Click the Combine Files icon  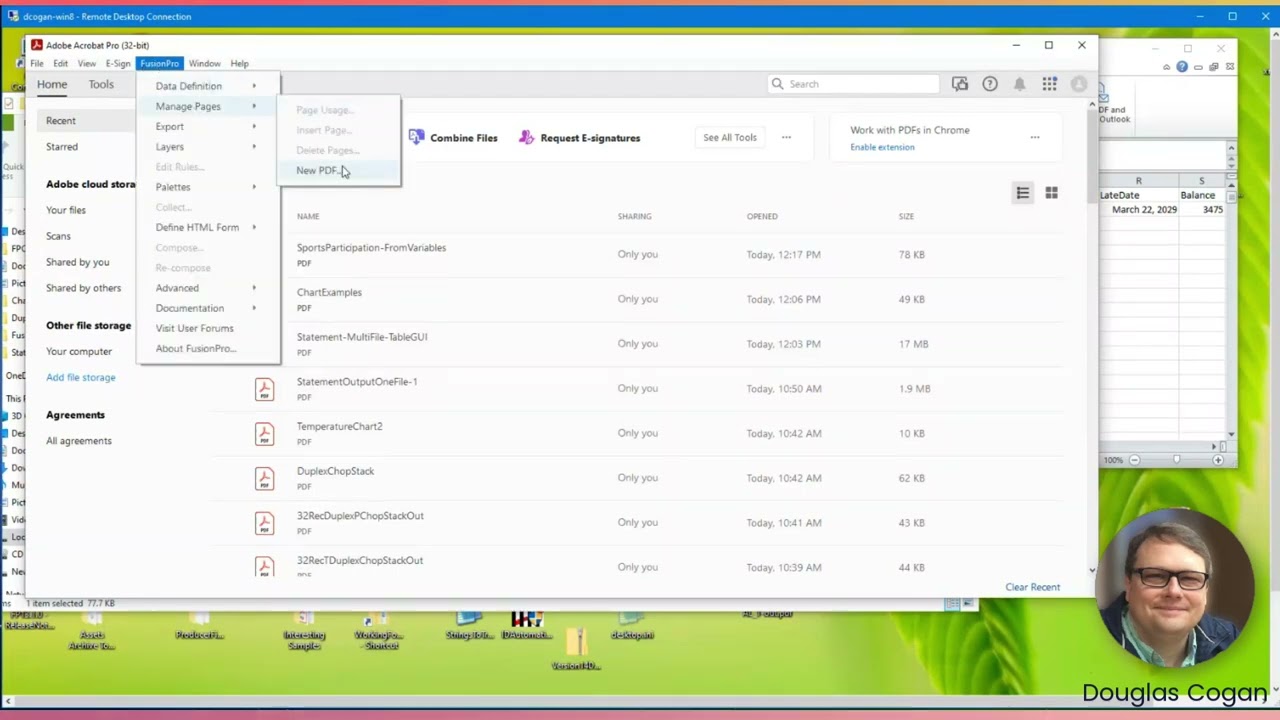tap(417, 137)
